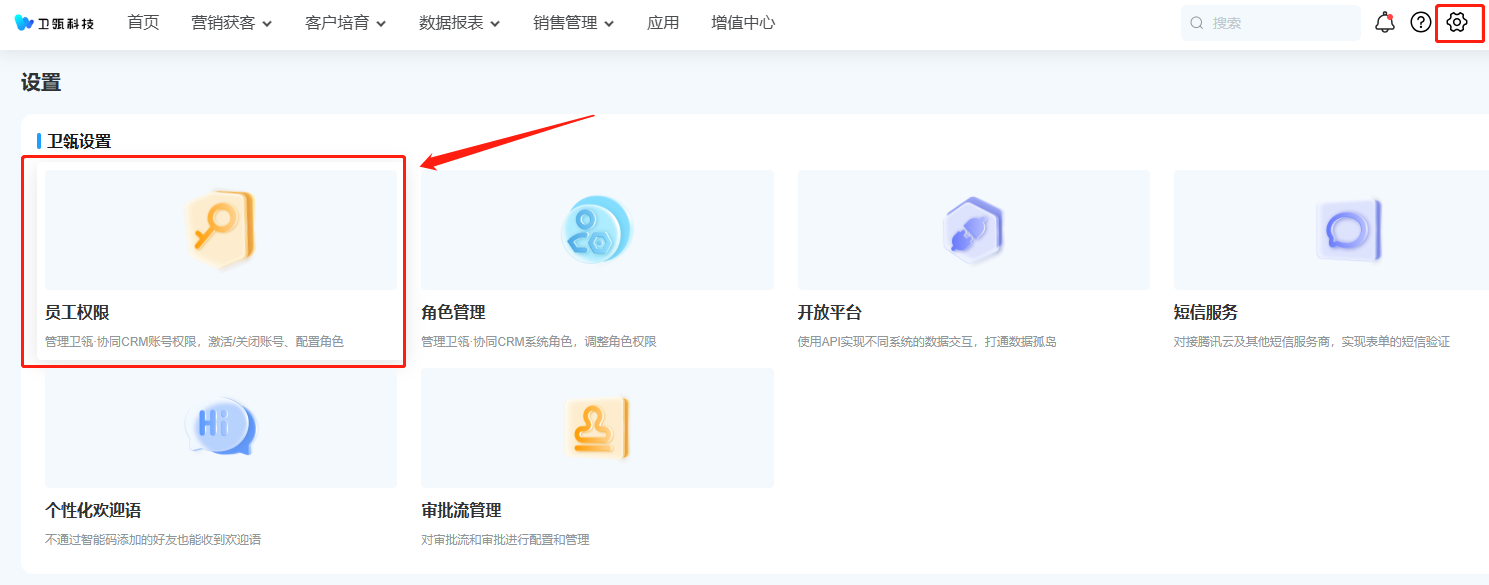Click the 审批流管理 description about 配置和管理

505,540
